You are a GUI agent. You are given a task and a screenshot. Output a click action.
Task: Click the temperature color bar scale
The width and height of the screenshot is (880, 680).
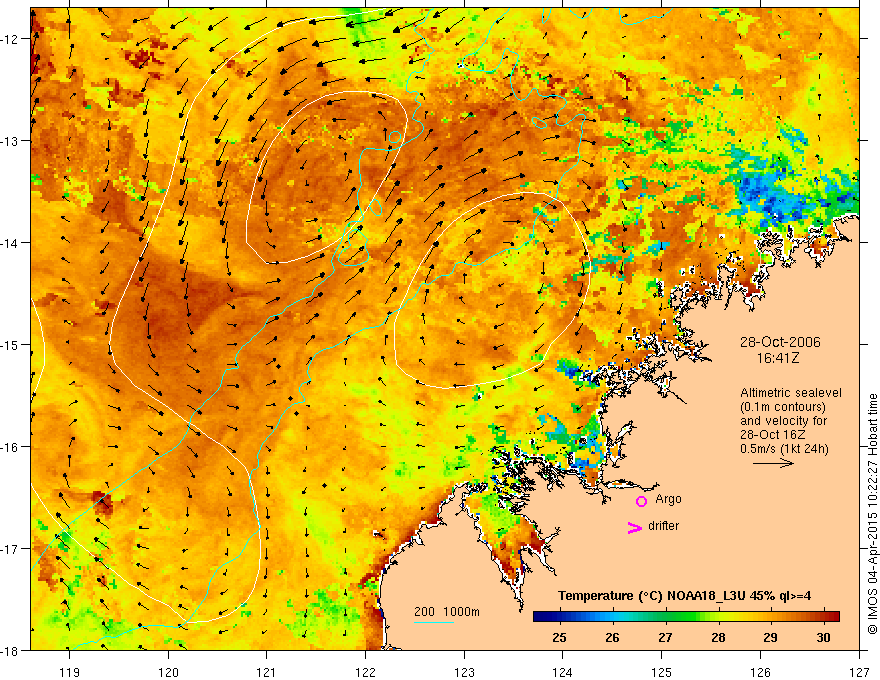[x=686, y=616]
